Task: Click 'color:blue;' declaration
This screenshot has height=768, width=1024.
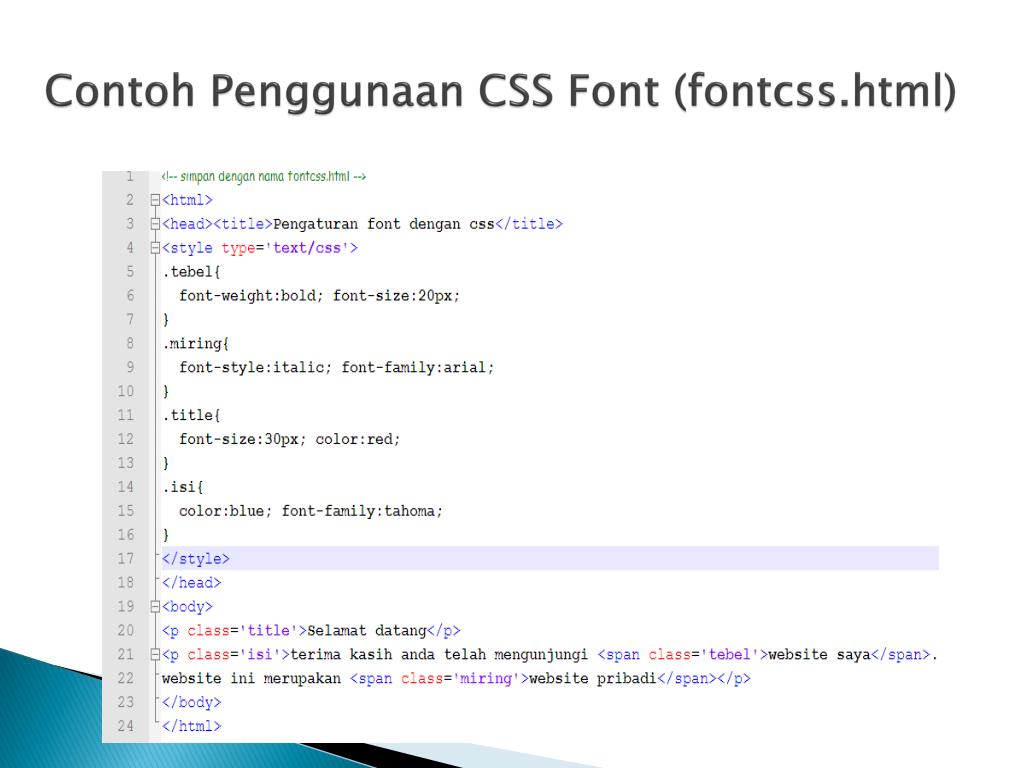Action: (226, 511)
